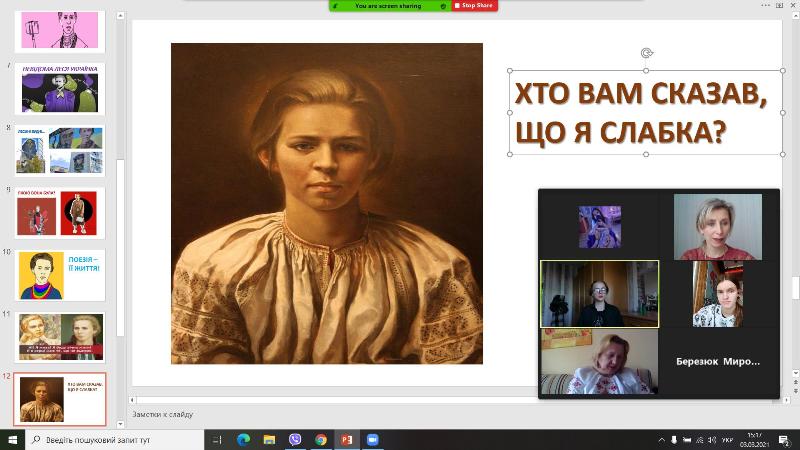Viewport: 800px width, 450px height.
Task: Open Task View on the taskbar
Action: (x=217, y=439)
